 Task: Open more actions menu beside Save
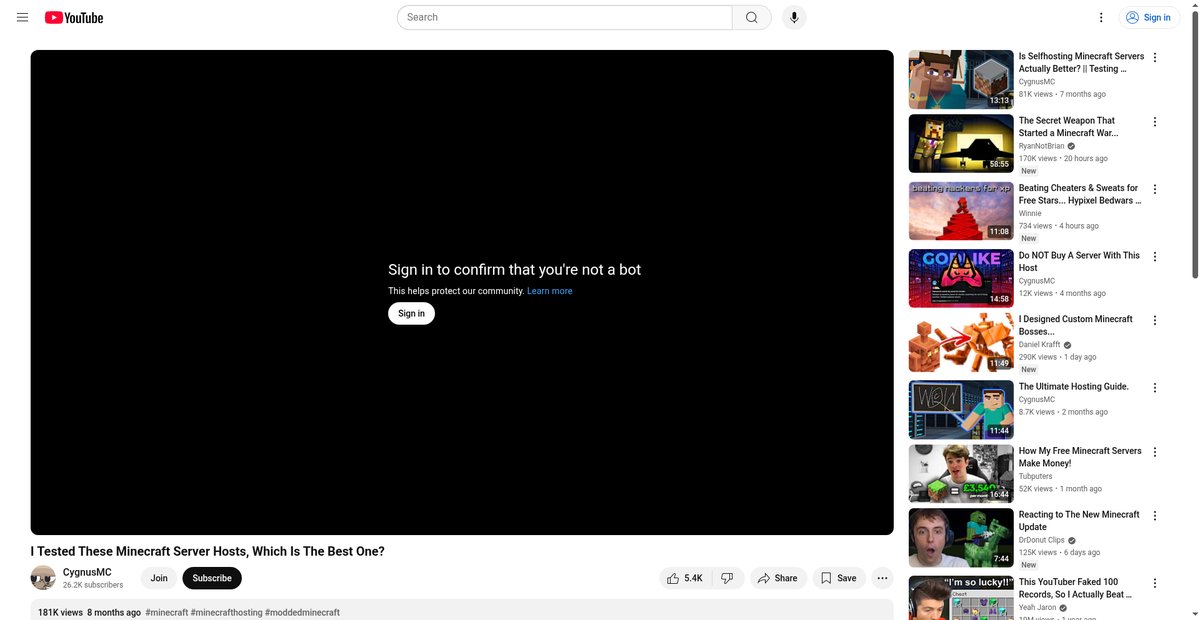pyautogui.click(x=882, y=578)
